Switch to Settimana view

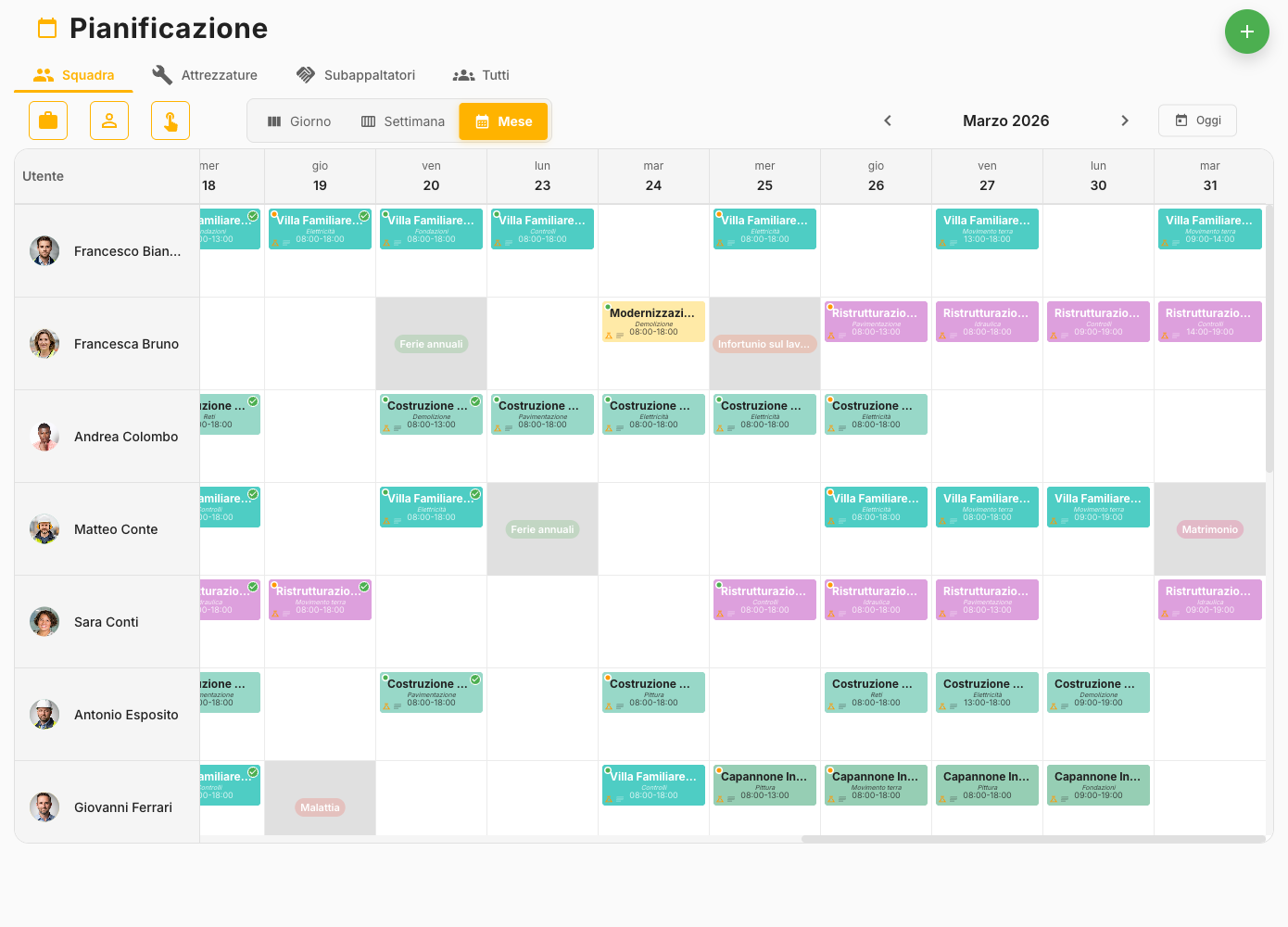pyautogui.click(x=402, y=121)
